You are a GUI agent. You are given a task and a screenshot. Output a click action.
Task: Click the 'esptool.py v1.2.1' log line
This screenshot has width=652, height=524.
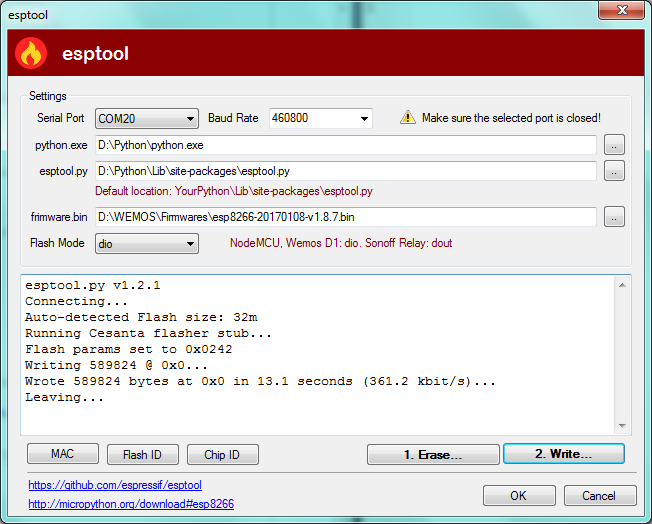(92, 286)
